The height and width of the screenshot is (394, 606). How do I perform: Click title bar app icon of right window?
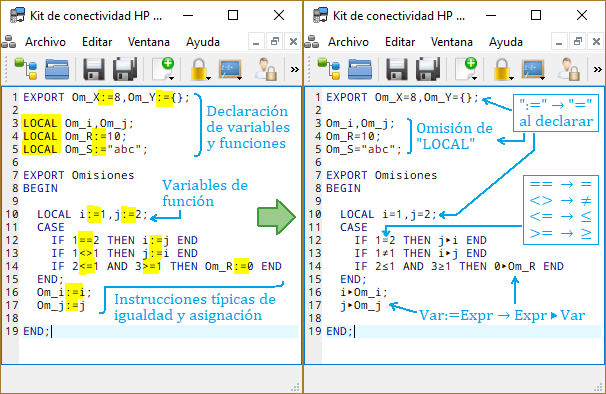tap(320, 15)
